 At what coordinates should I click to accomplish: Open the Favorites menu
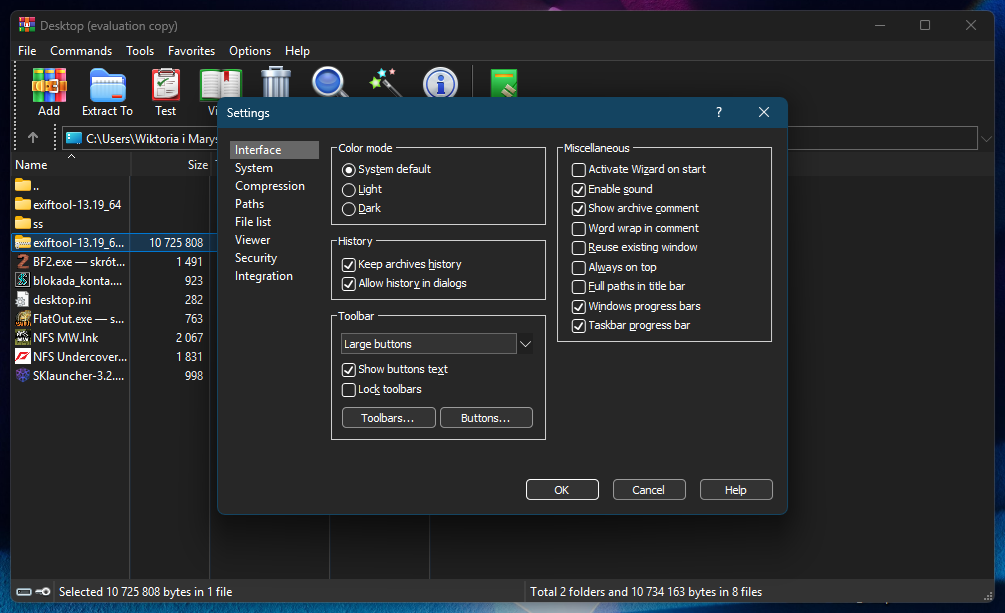point(191,51)
